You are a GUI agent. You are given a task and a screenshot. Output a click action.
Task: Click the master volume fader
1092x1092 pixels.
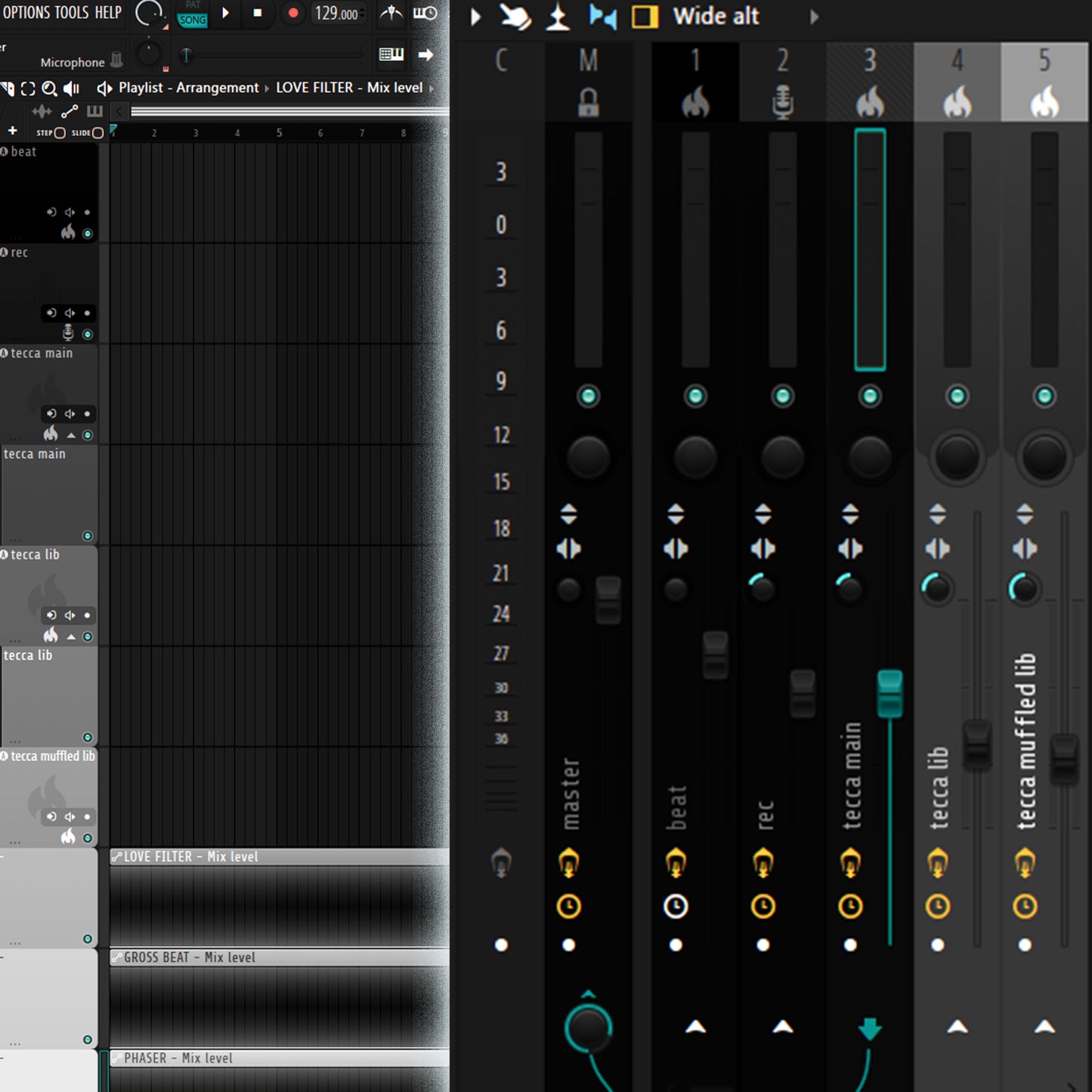point(608,600)
